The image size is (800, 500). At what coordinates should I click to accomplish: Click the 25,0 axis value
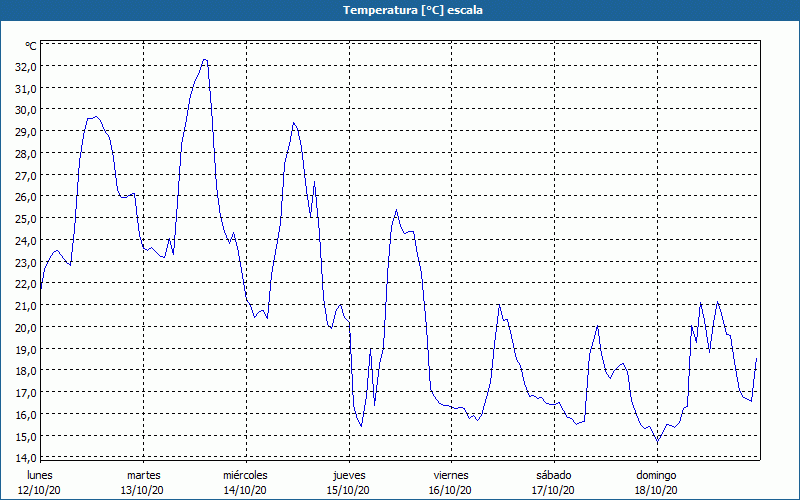(27, 219)
